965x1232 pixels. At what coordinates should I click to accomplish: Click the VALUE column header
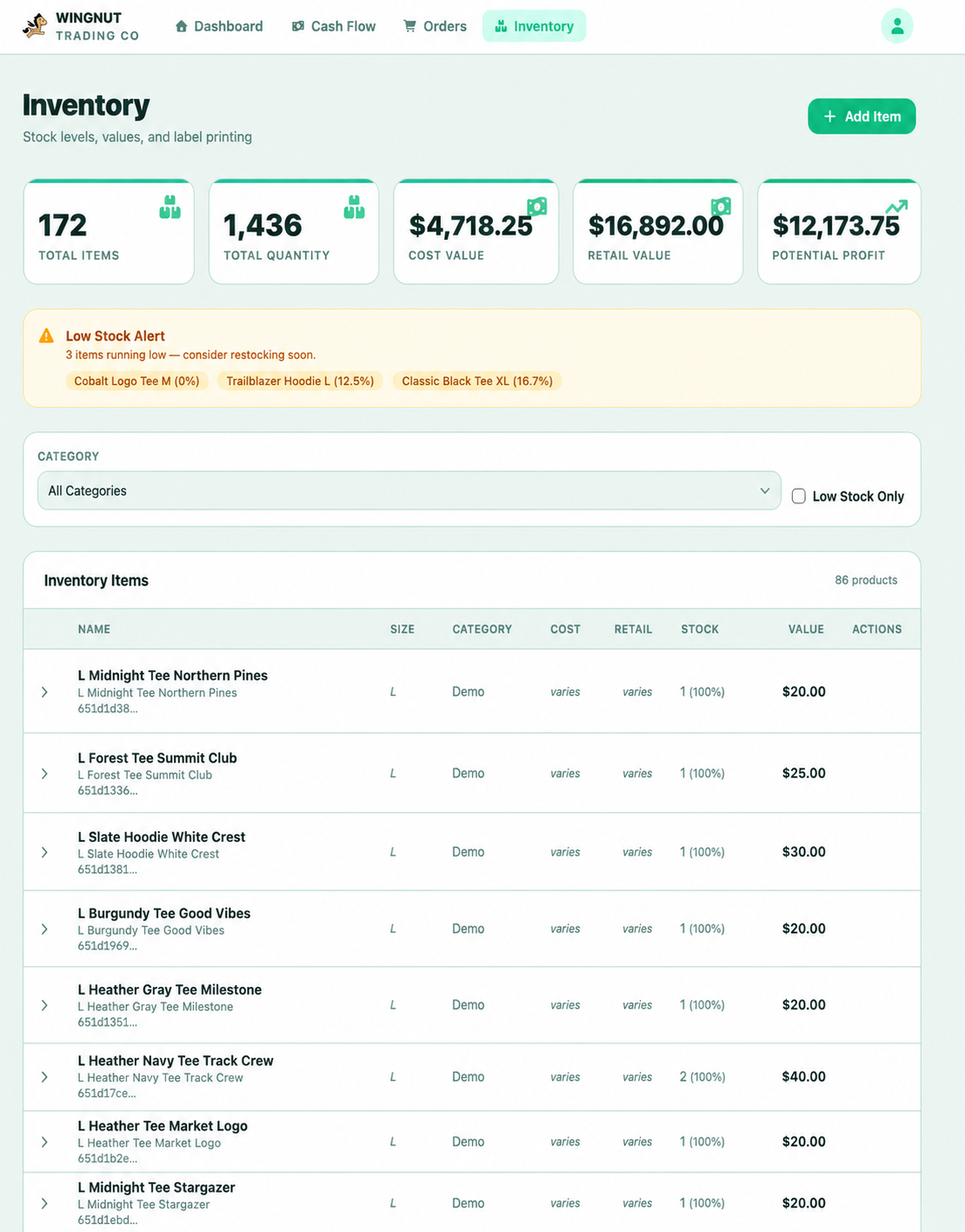(x=806, y=629)
